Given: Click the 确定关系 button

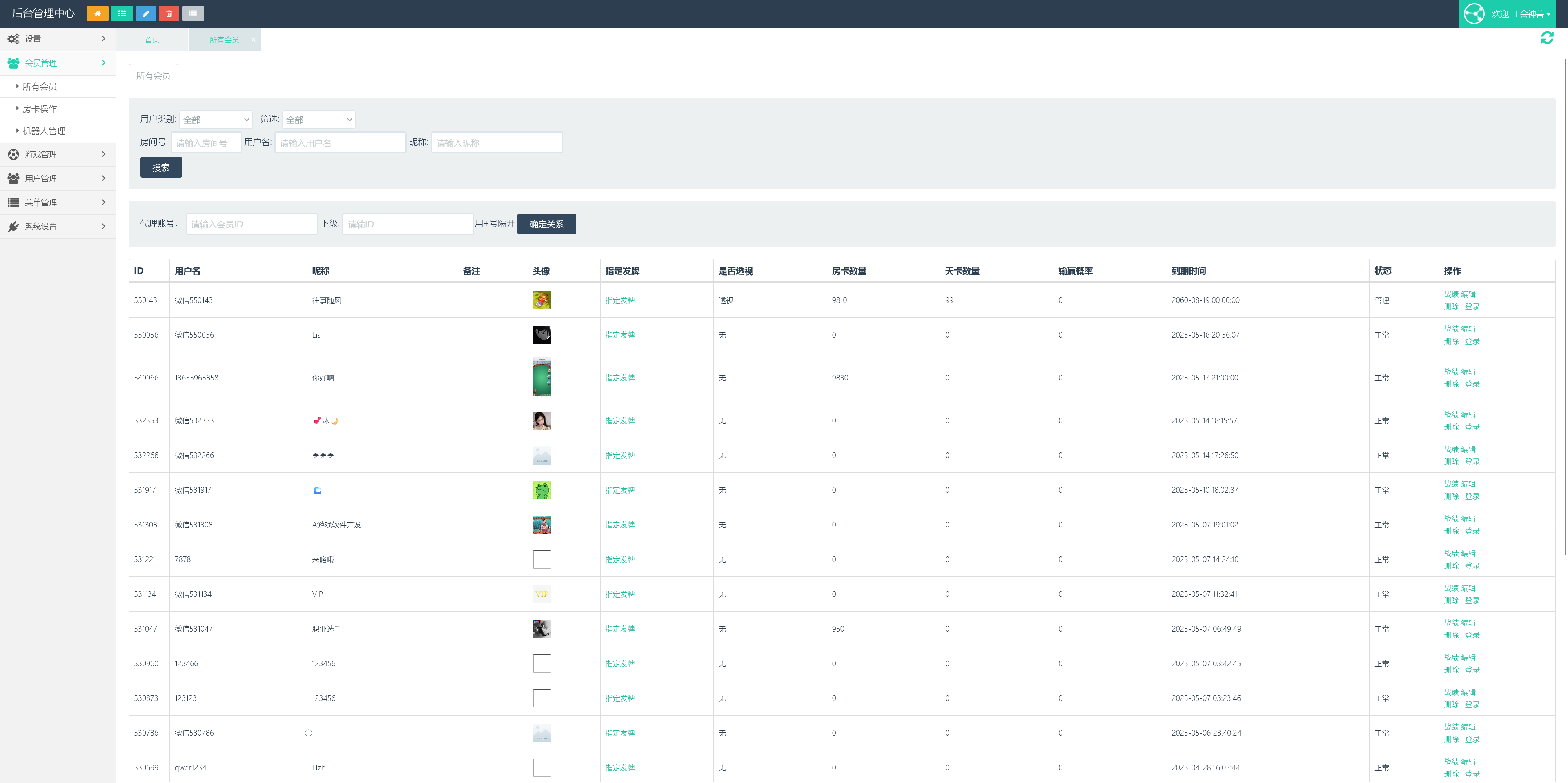Looking at the screenshot, I should pos(546,225).
